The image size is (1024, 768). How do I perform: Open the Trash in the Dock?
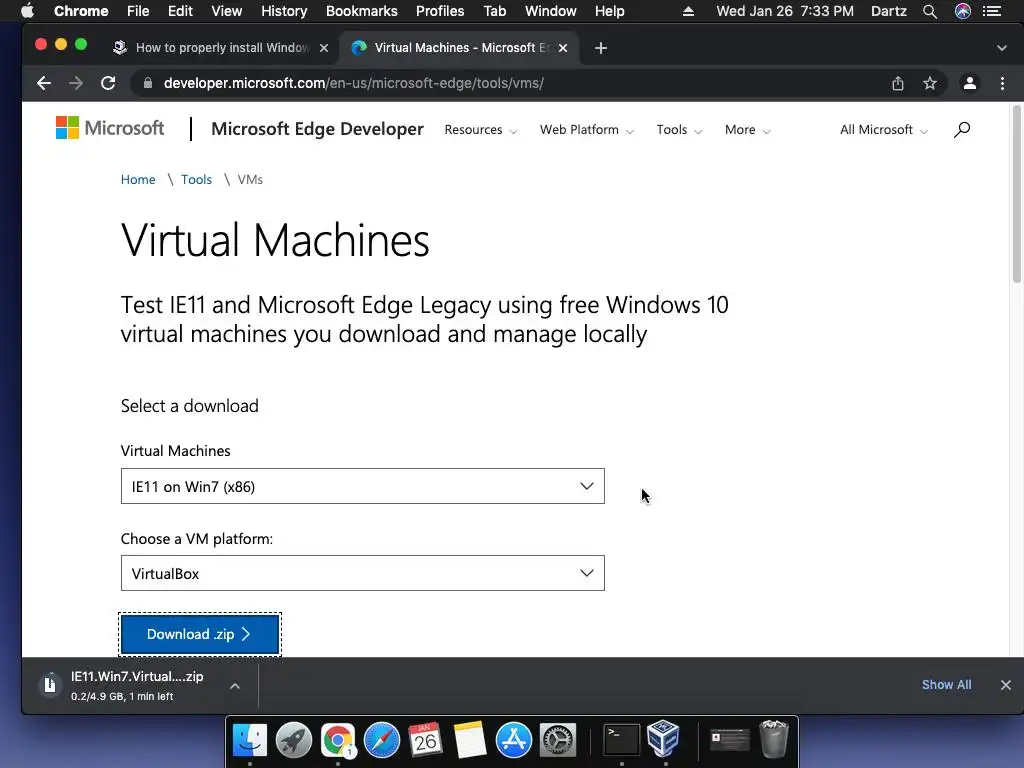pyautogui.click(x=775, y=739)
